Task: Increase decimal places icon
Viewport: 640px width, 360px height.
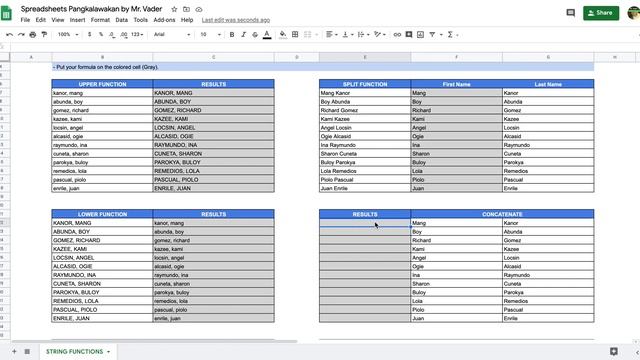Action: tap(124, 35)
